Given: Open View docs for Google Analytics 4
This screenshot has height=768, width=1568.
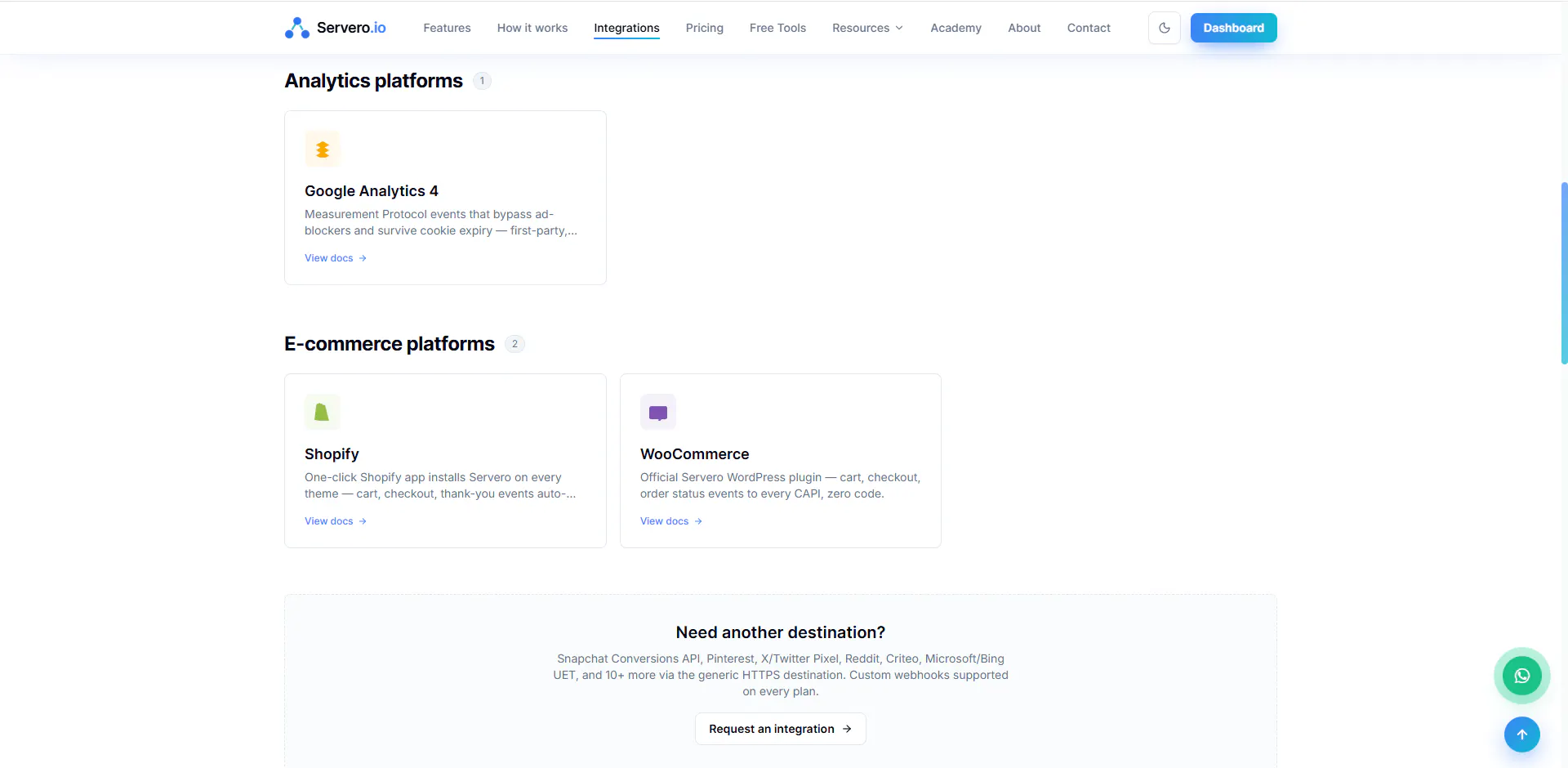Looking at the screenshot, I should 336,258.
